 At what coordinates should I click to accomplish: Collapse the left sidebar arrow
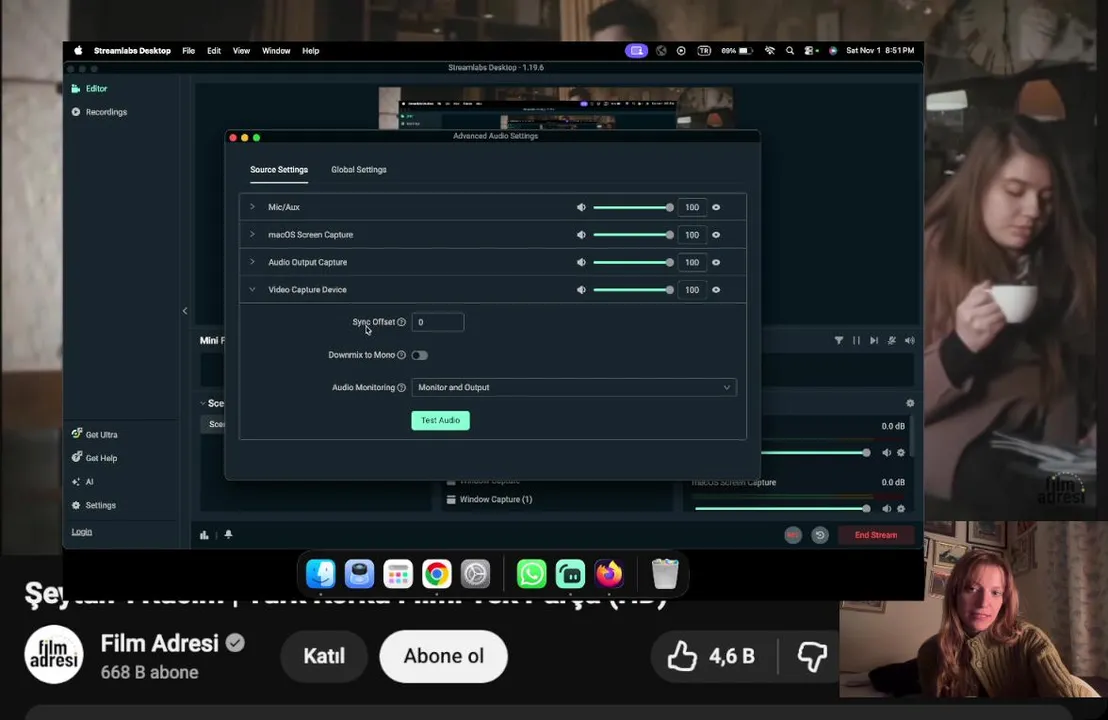coord(185,311)
